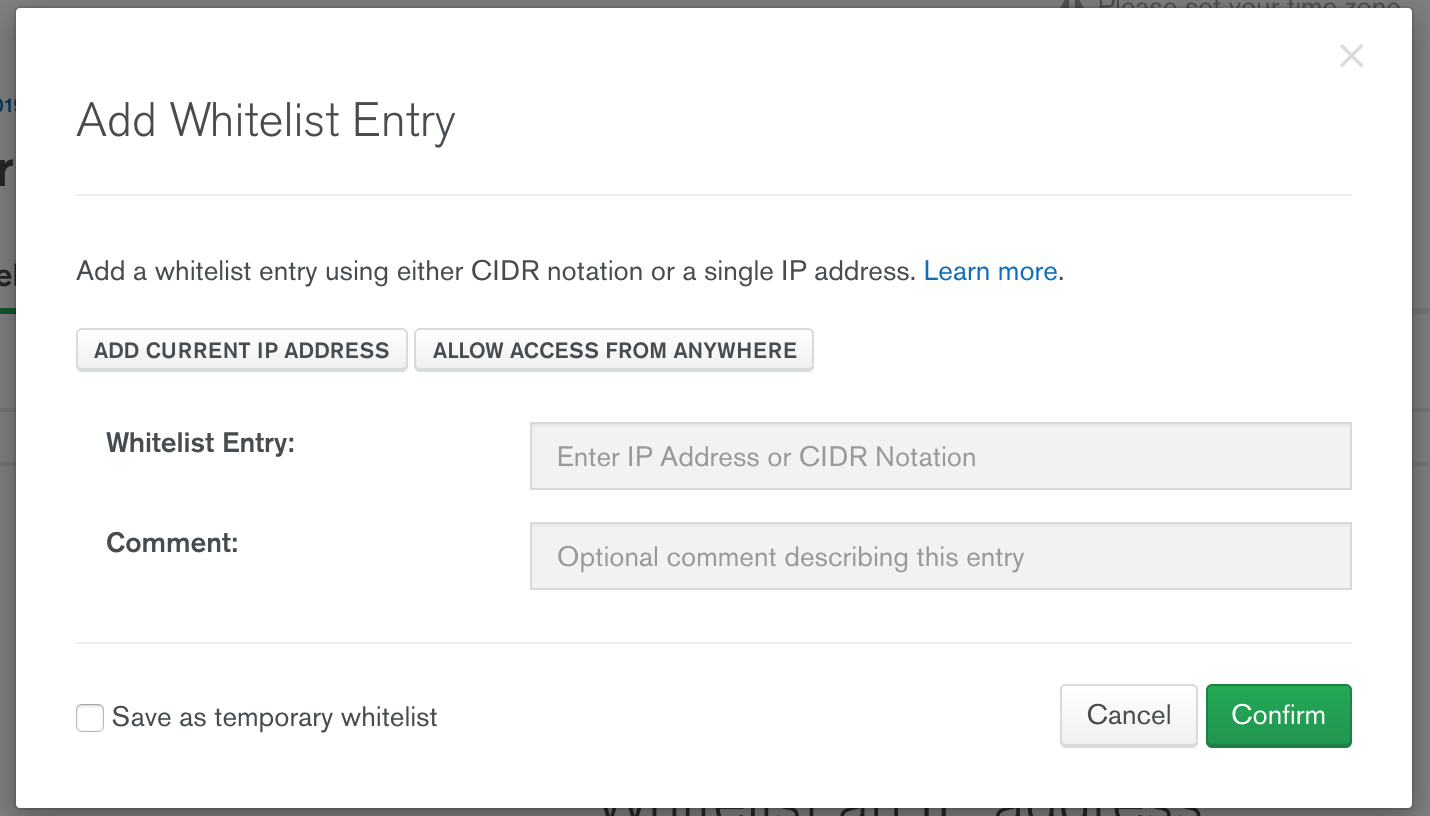1430x816 pixels.
Task: Click the 'Whitelist Entry:' field label
Action: pyautogui.click(x=200, y=443)
